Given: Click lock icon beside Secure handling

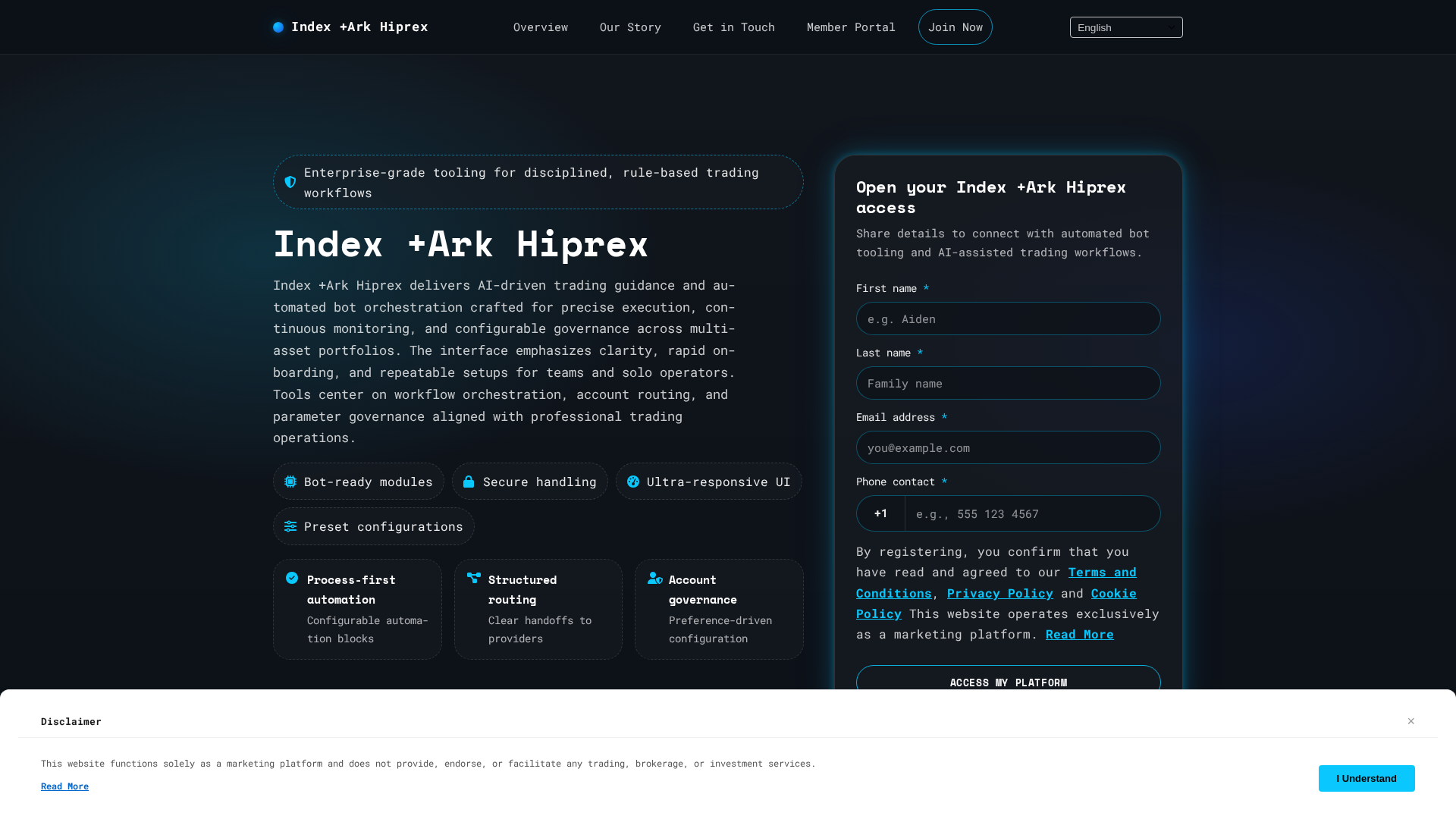Looking at the screenshot, I should 469,482.
